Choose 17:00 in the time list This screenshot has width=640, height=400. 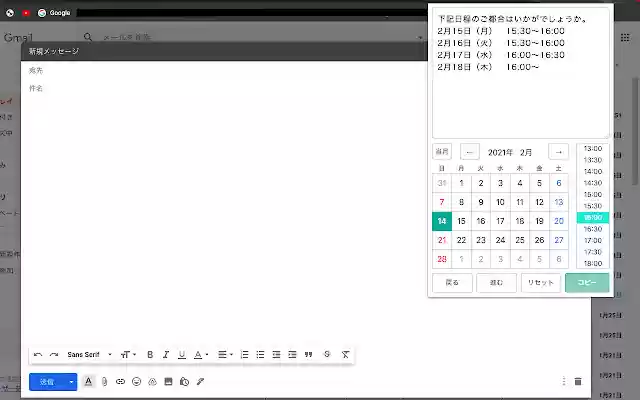(593, 240)
